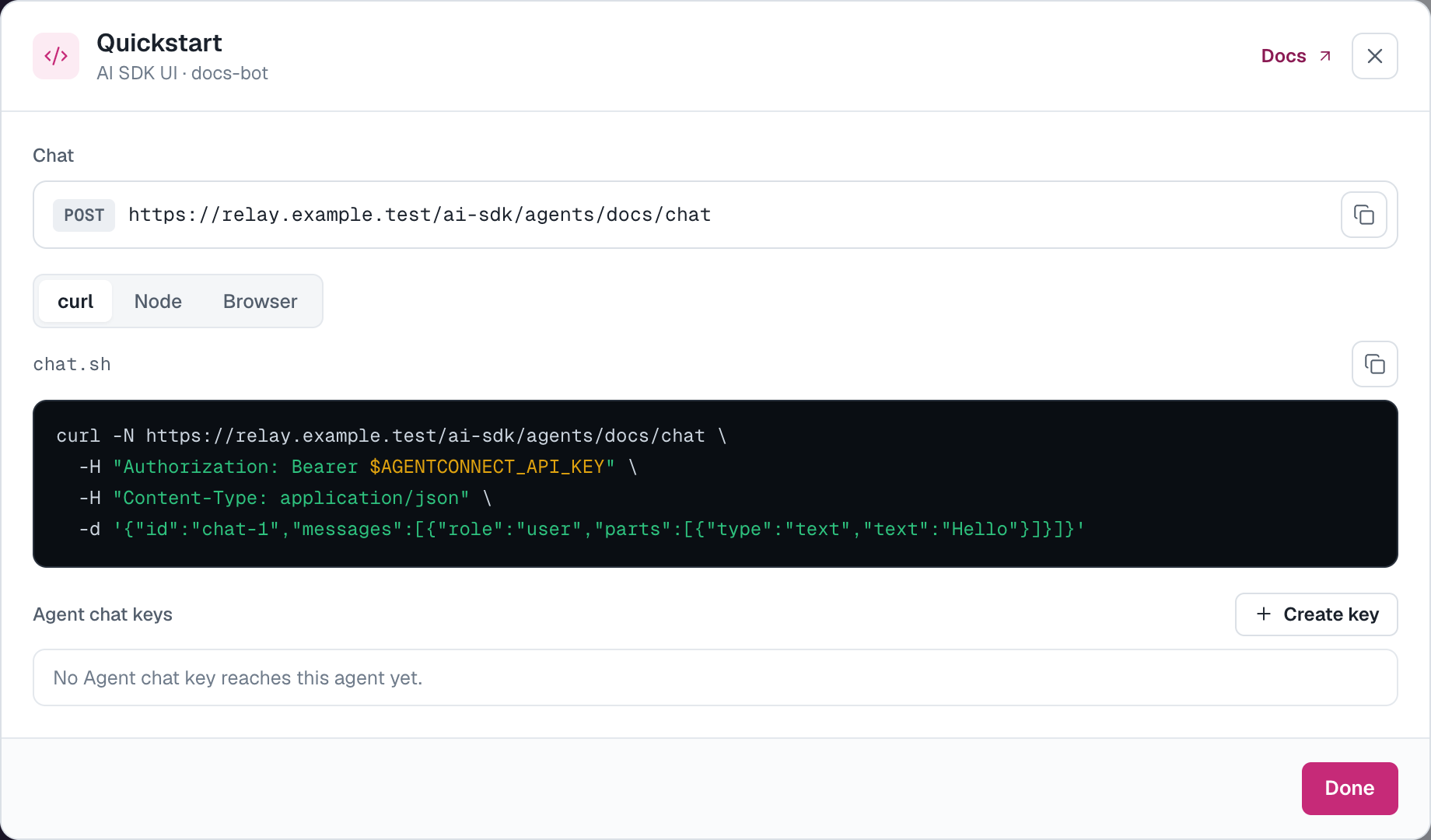The height and width of the screenshot is (840, 1431).
Task: Switch to the Browser tab
Action: coord(260,301)
